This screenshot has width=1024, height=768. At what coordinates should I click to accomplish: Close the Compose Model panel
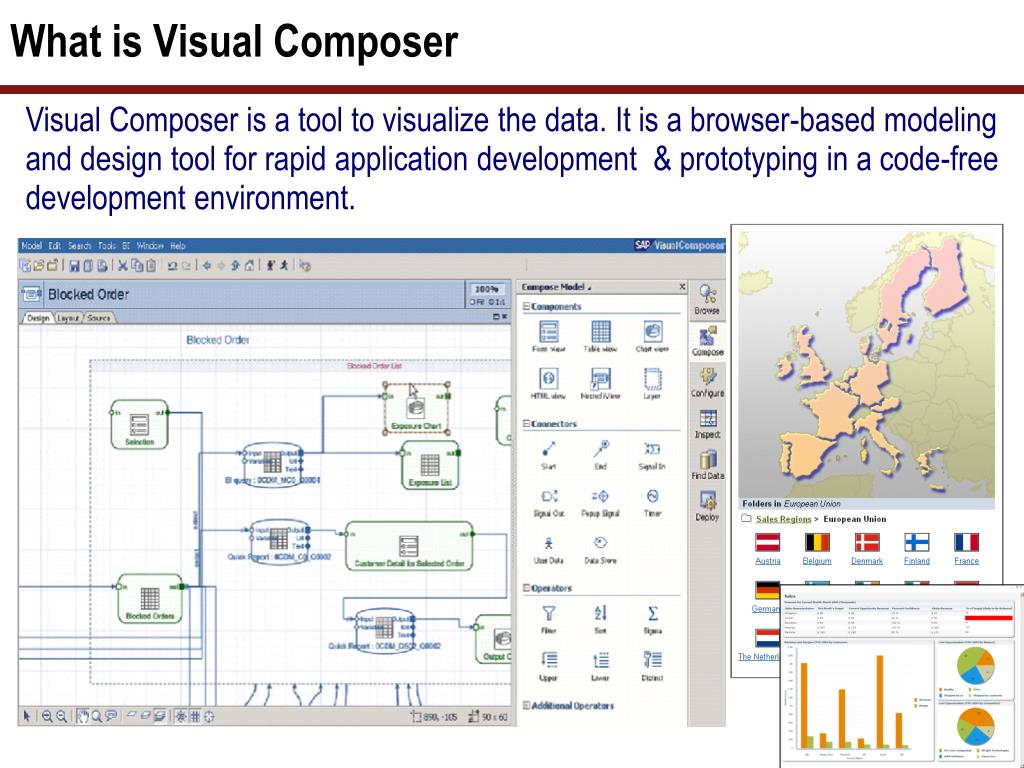[682, 287]
